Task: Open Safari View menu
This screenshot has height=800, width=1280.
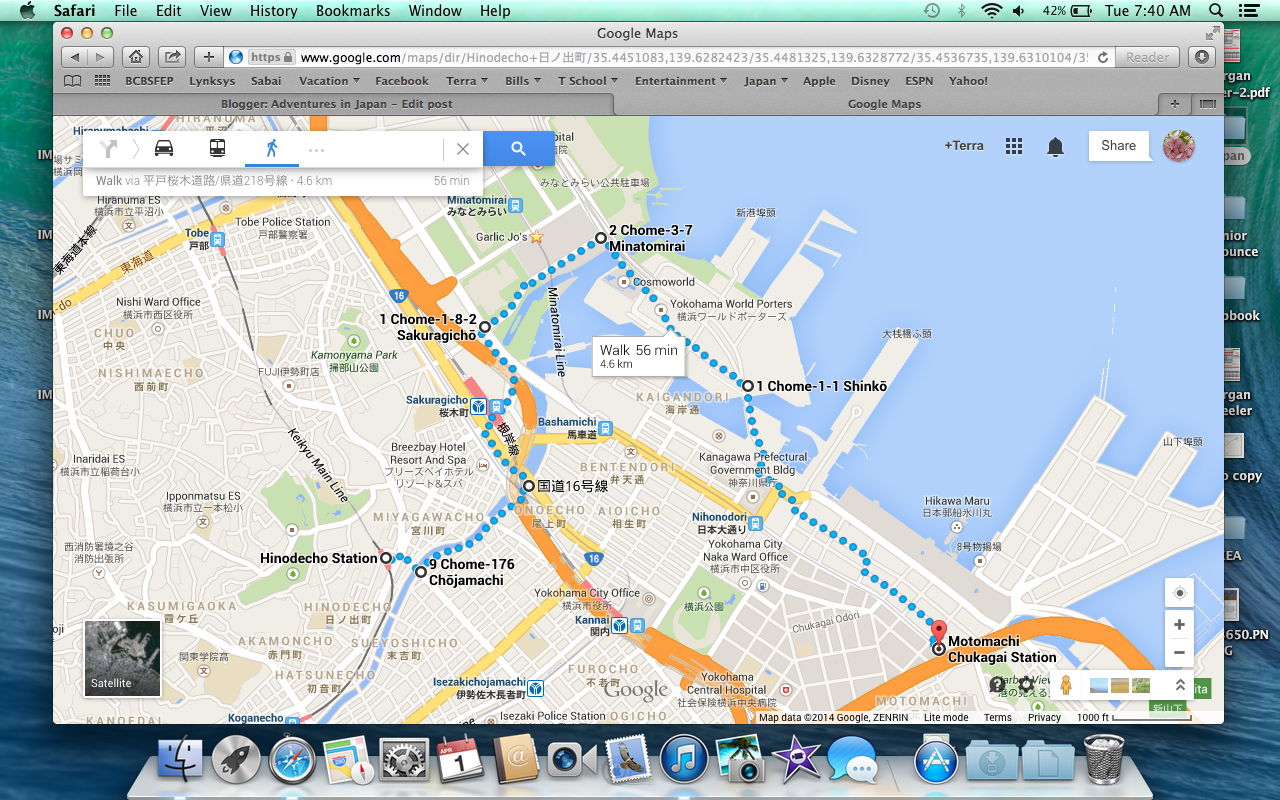Action: coord(215,11)
